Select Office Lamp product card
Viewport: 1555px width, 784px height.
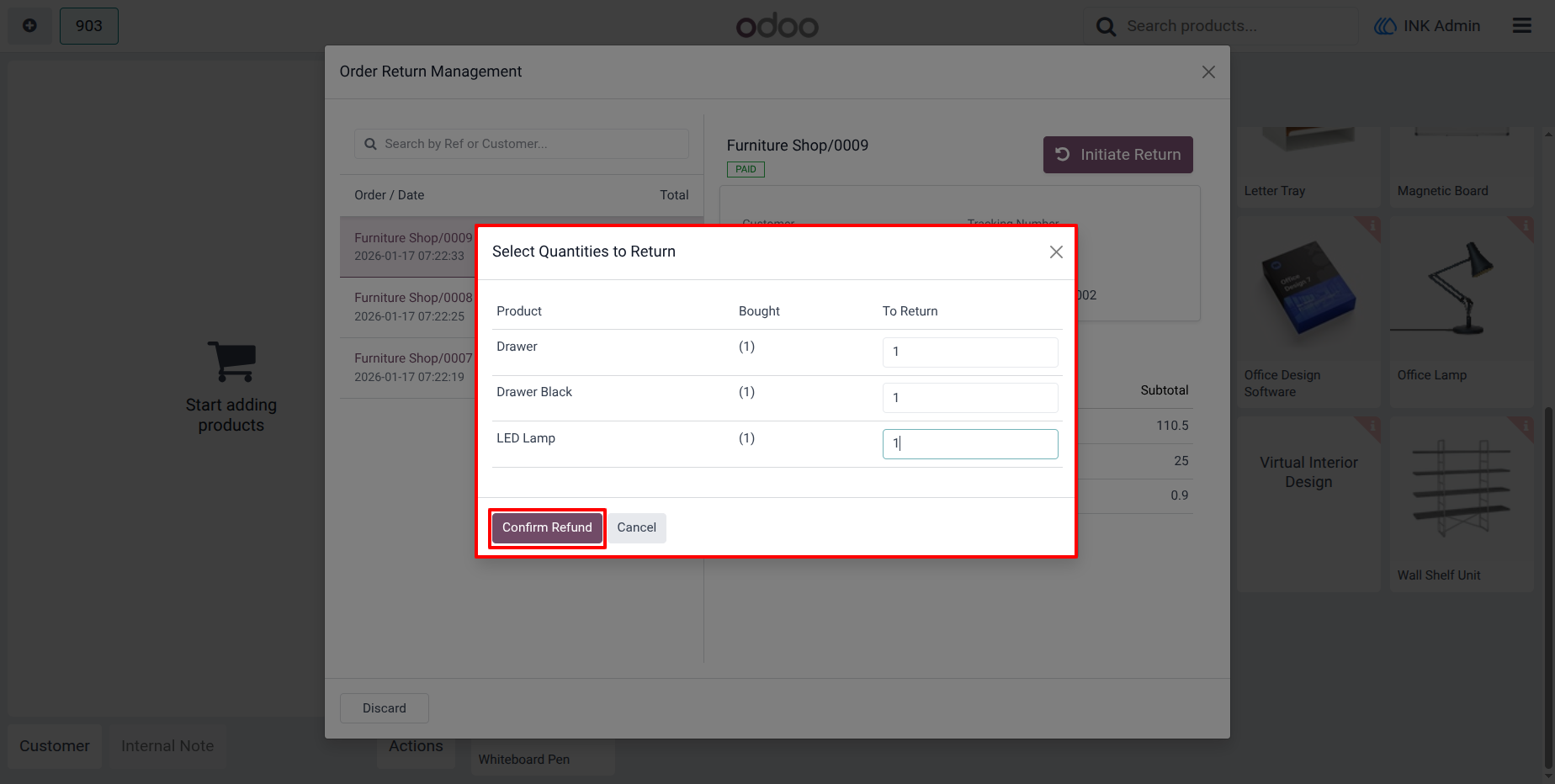(1462, 312)
